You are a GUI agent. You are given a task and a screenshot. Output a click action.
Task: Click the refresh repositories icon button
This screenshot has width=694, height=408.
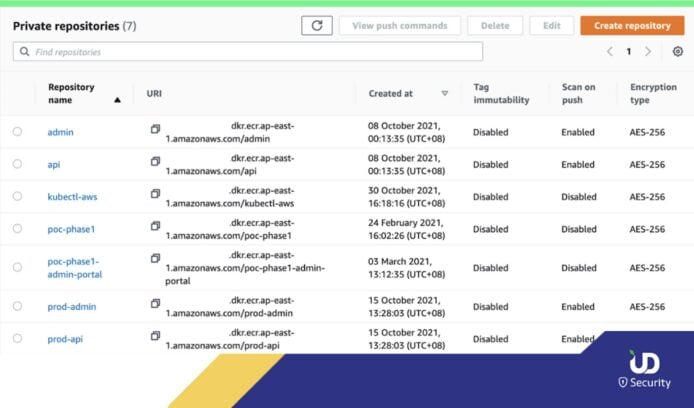point(317,26)
